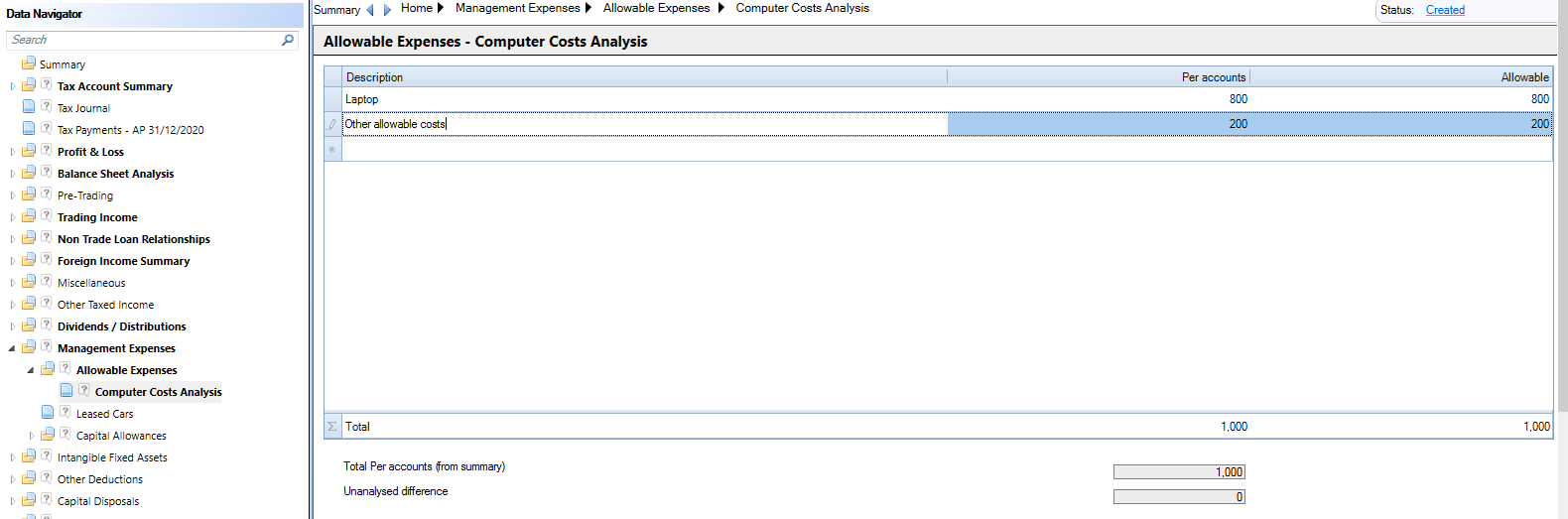Click the Per accounts cell showing 800
1568x519 pixels.
click(x=1099, y=99)
